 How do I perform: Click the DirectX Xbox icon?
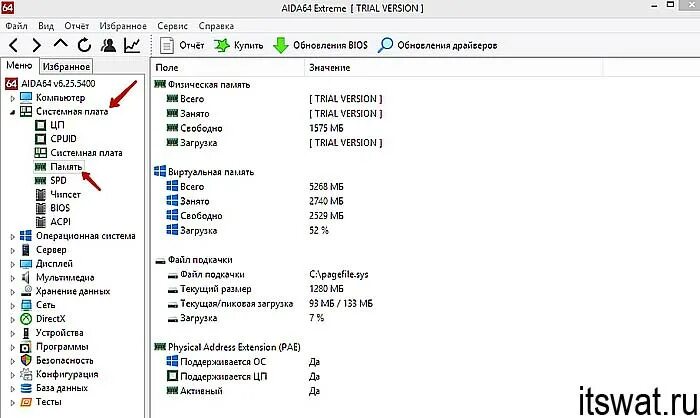pyautogui.click(x=26, y=319)
